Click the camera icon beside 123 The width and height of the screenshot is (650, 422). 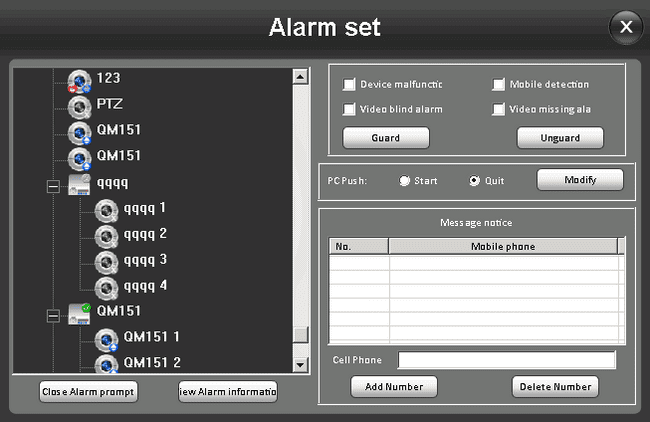(80, 79)
